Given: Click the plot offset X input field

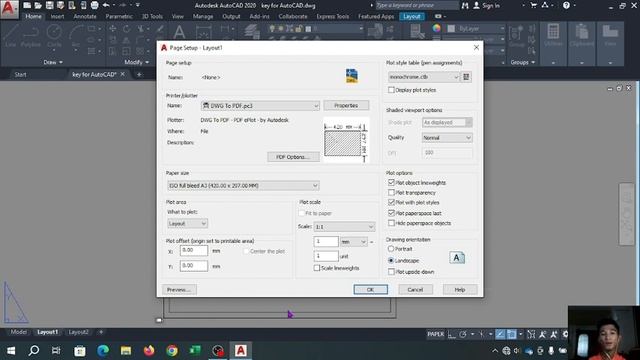Looking at the screenshot, I should tap(193, 250).
